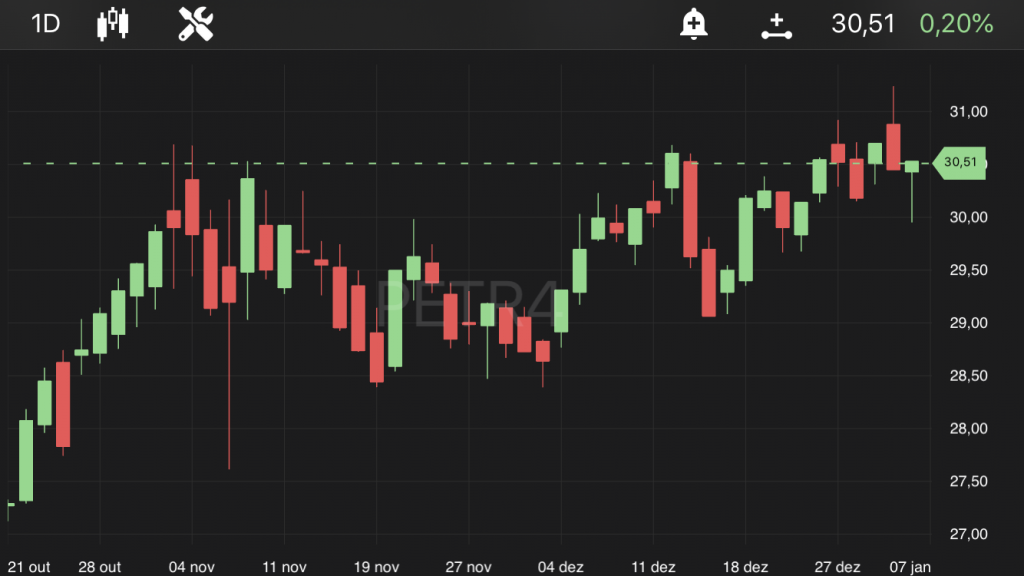Viewport: 1024px width, 576px height.
Task: Click the 0,20% change value
Action: (x=956, y=24)
